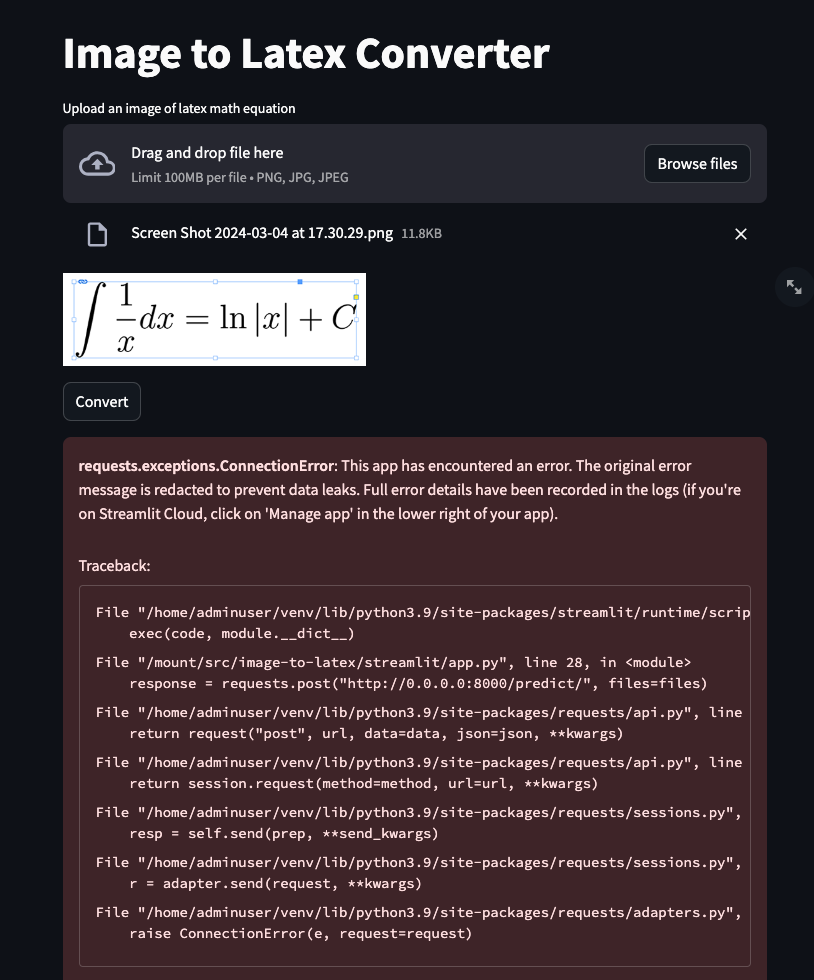Click the cloud upload icon

pos(97,164)
